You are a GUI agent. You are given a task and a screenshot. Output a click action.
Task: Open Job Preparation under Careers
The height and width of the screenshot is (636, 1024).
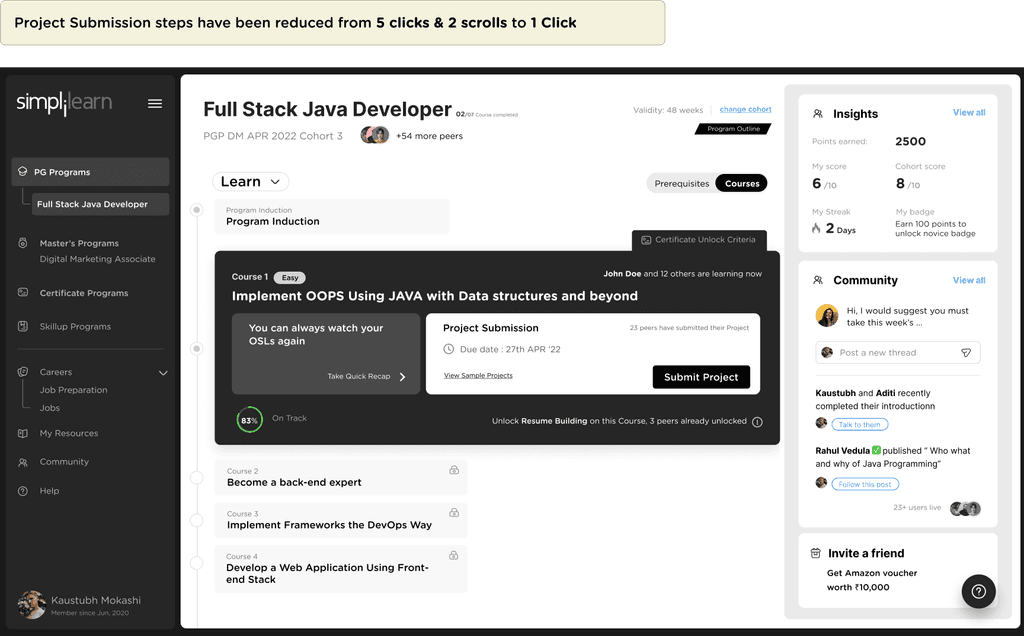(73, 390)
